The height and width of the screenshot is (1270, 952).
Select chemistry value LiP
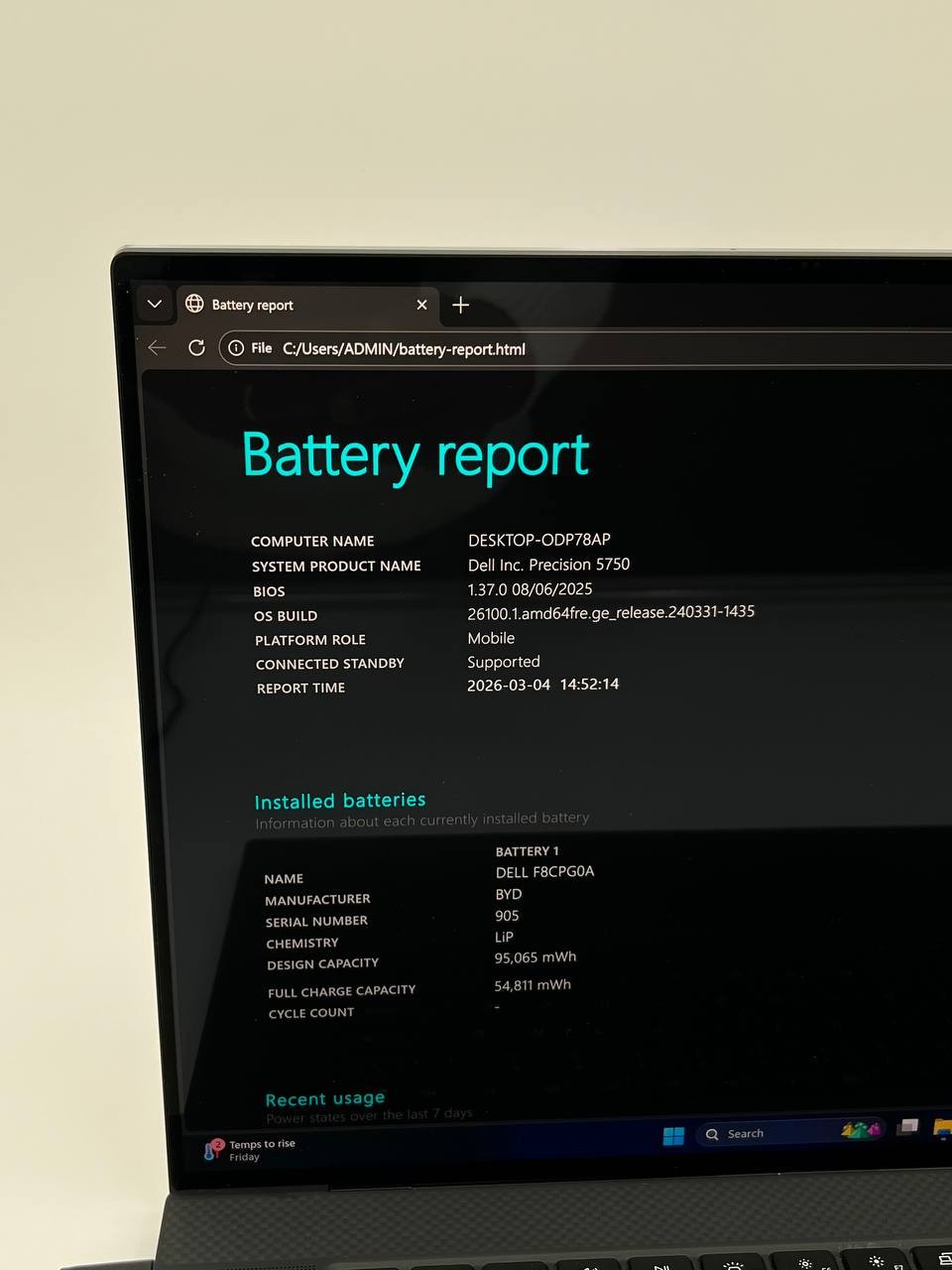click(505, 937)
